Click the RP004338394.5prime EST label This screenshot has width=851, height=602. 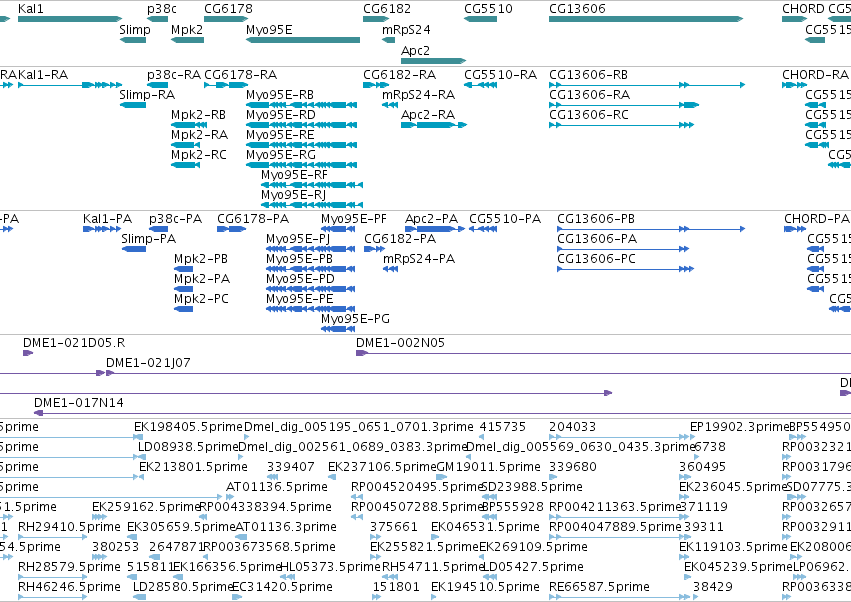(265, 507)
